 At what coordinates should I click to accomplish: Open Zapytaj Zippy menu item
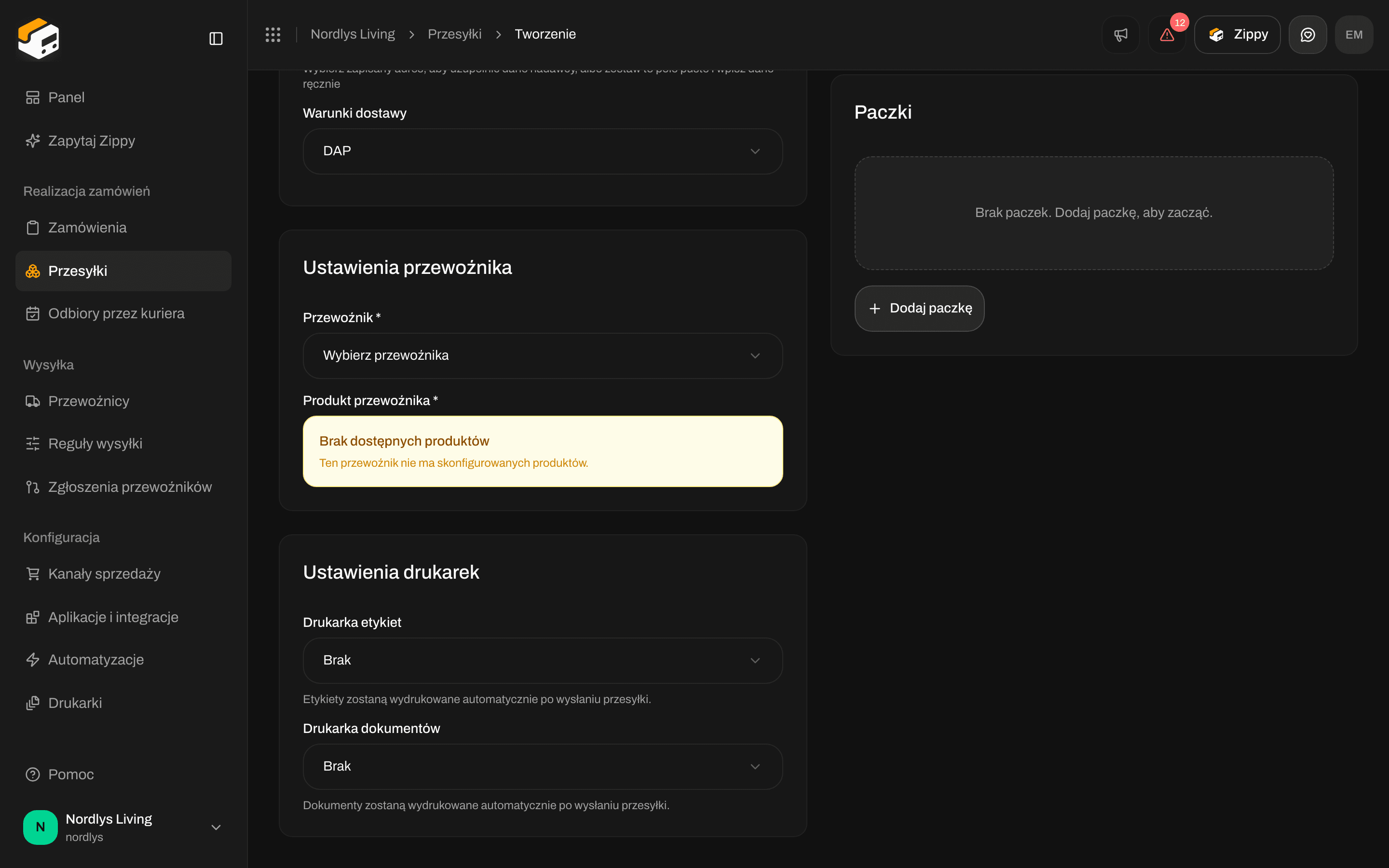[x=123, y=141]
